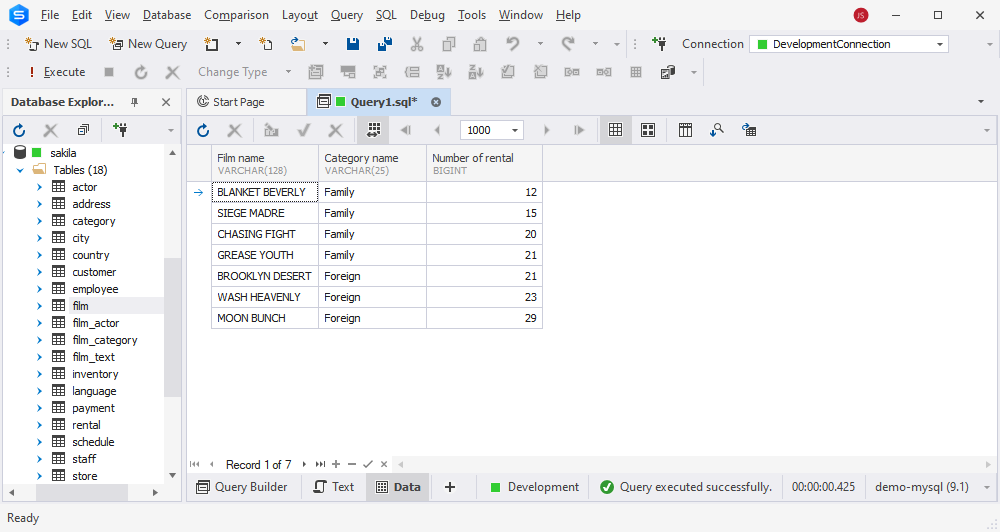Delete the record using navigator minus
Viewport: 1000px width, 532px height.
(x=351, y=464)
